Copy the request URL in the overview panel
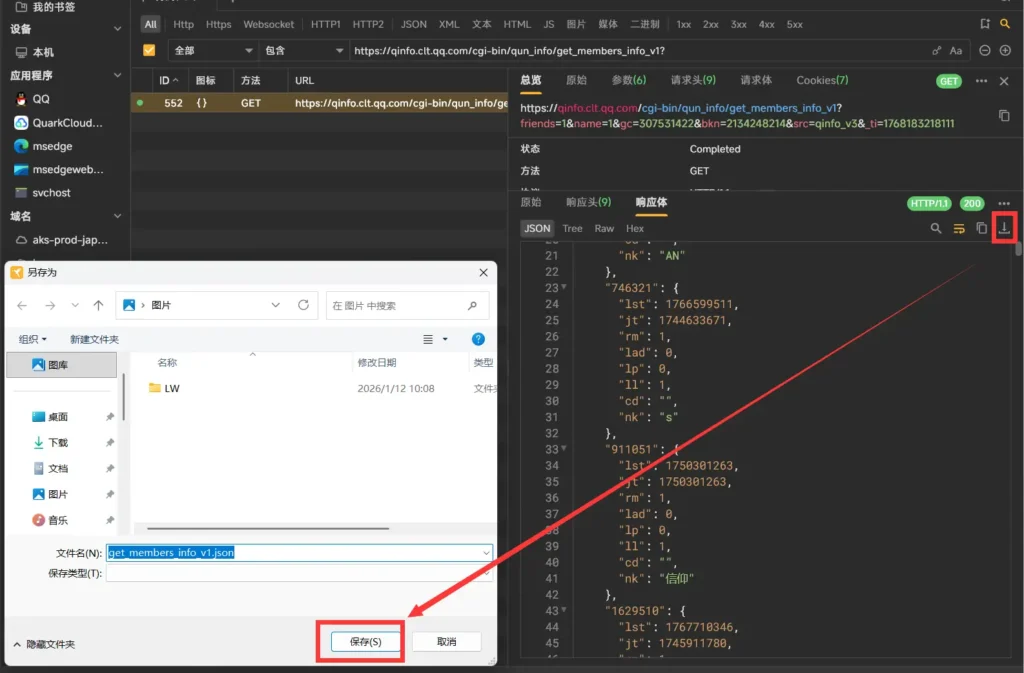The width and height of the screenshot is (1024, 673). click(x=1004, y=116)
